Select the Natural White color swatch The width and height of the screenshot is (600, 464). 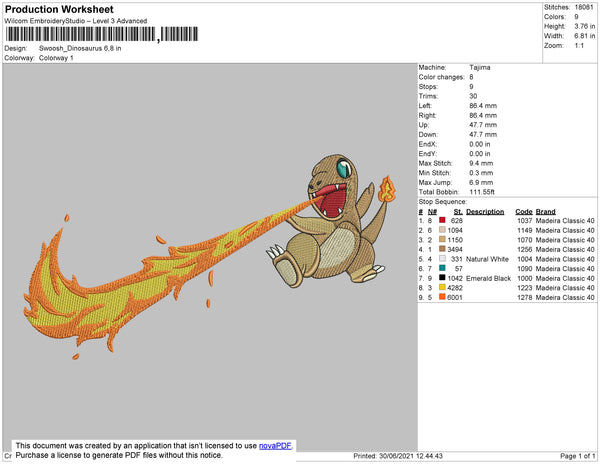pos(442,258)
